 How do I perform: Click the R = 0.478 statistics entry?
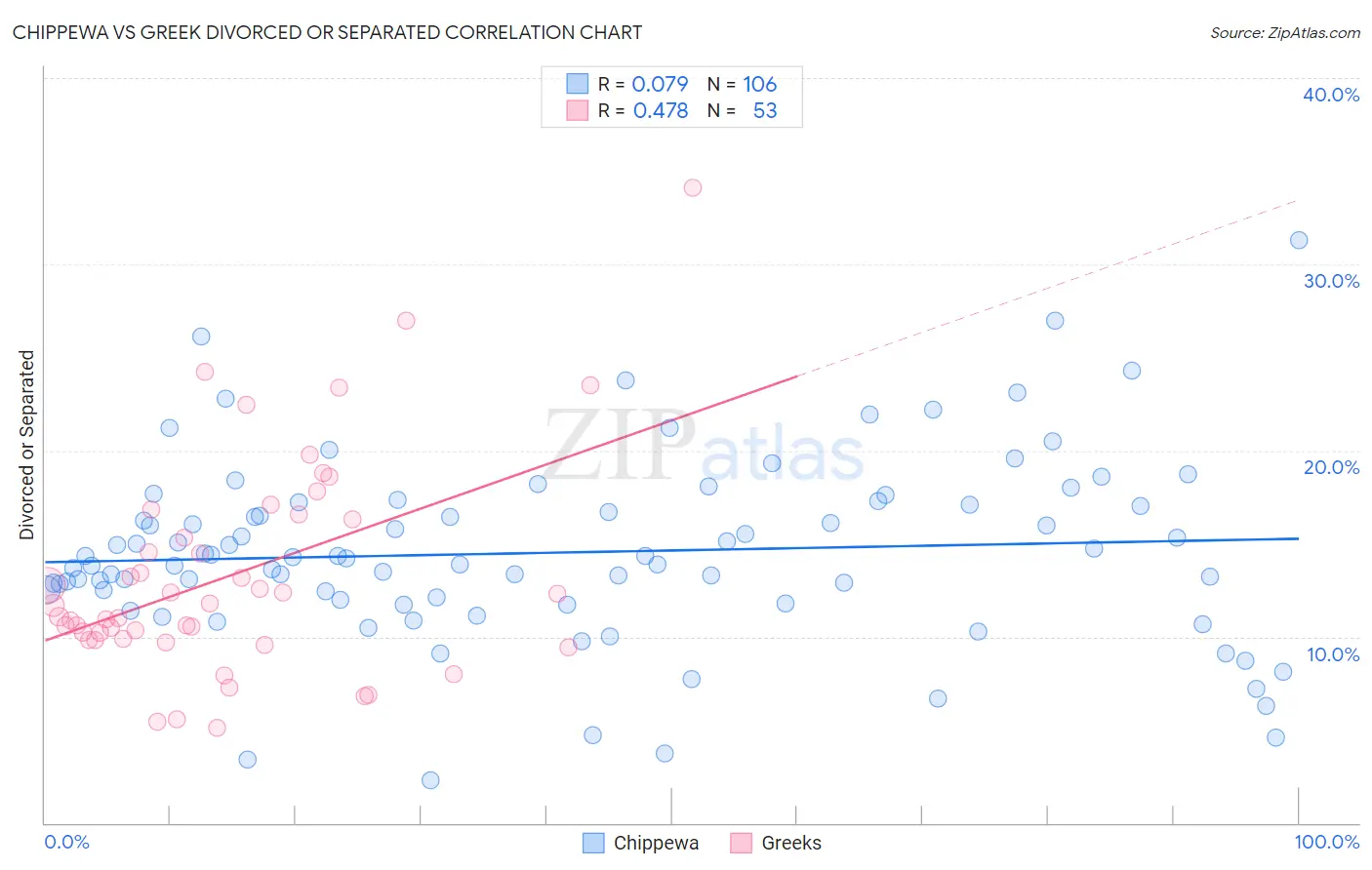[643, 110]
